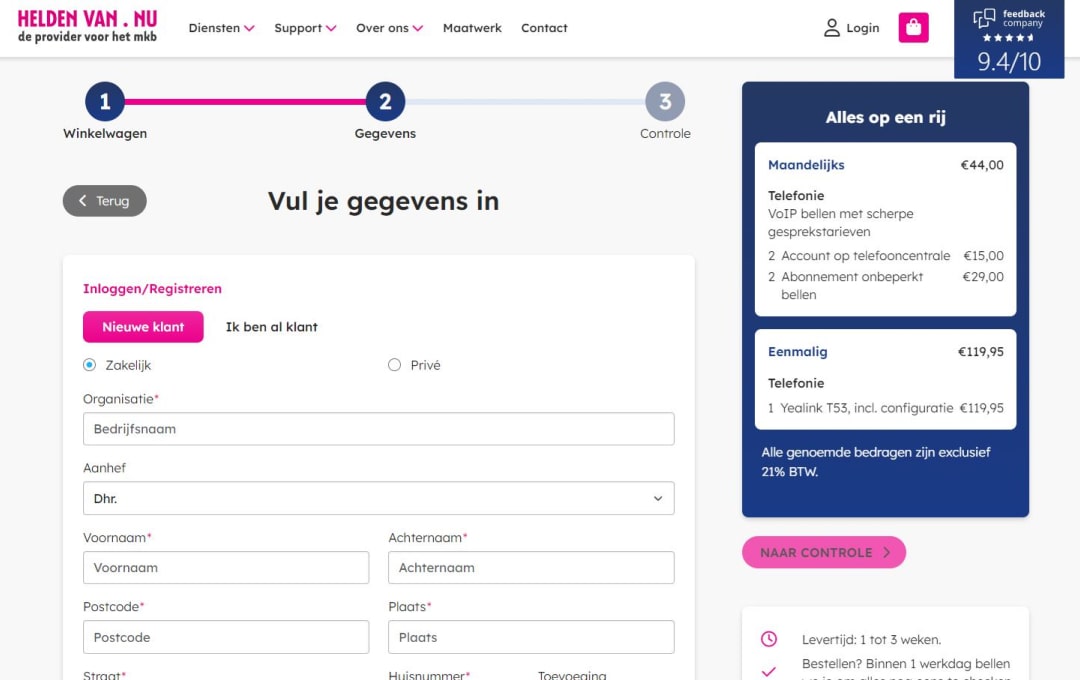Click the Terug back button
This screenshot has width=1080, height=680.
pos(104,200)
